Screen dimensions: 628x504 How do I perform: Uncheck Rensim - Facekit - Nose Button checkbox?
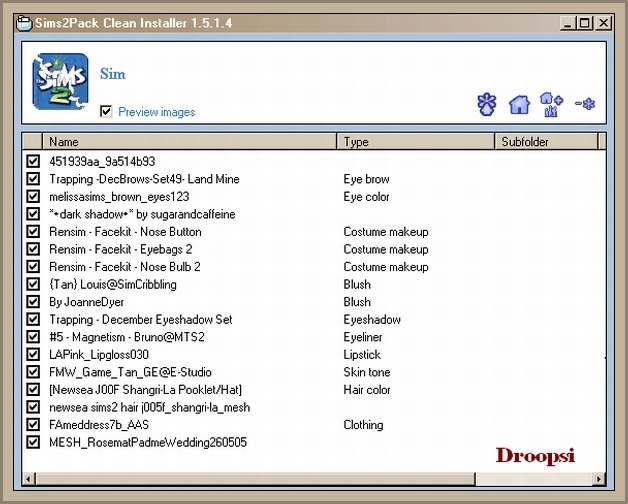(33, 232)
